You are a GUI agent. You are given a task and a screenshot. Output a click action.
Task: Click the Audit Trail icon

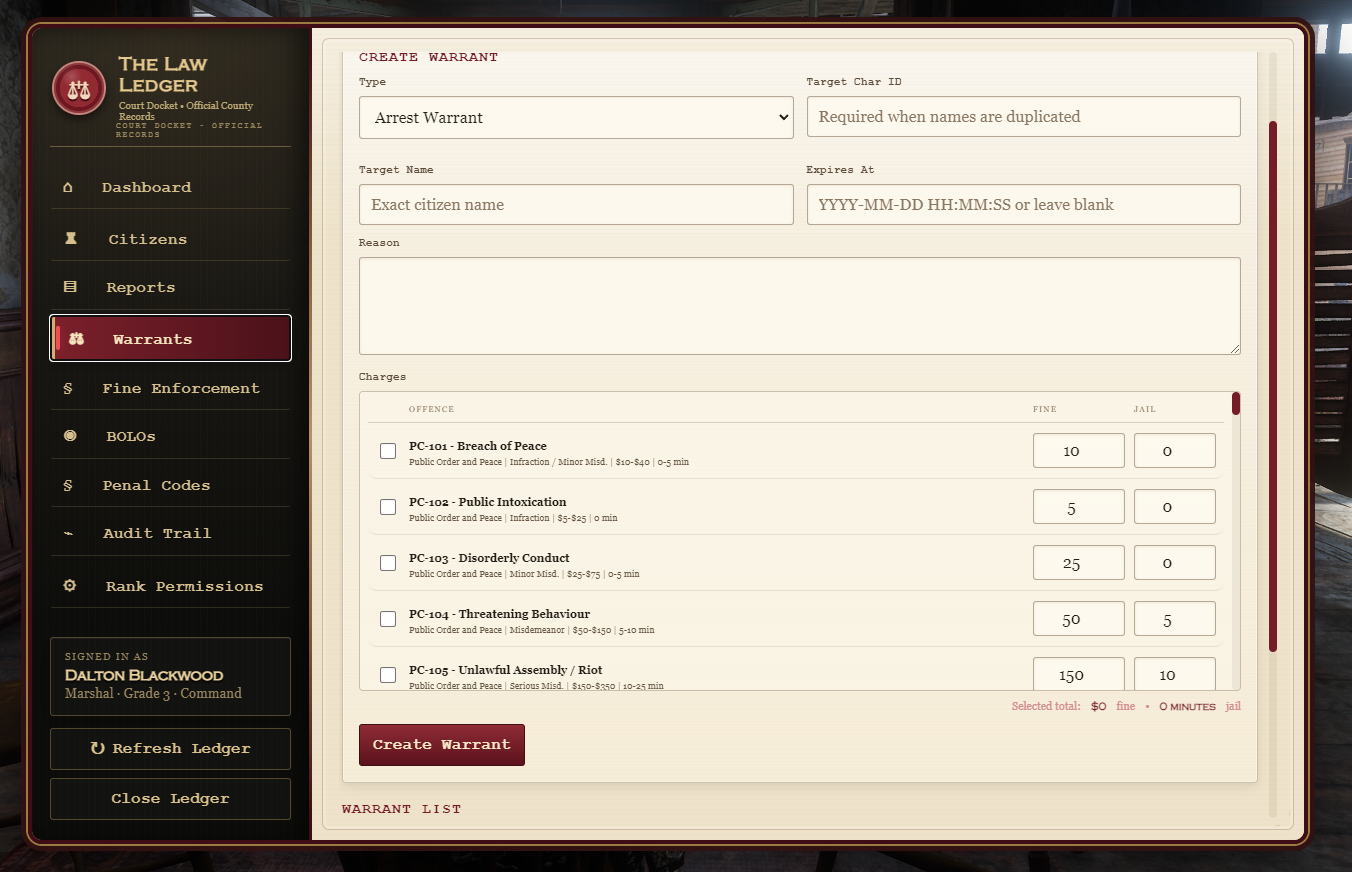pos(68,533)
